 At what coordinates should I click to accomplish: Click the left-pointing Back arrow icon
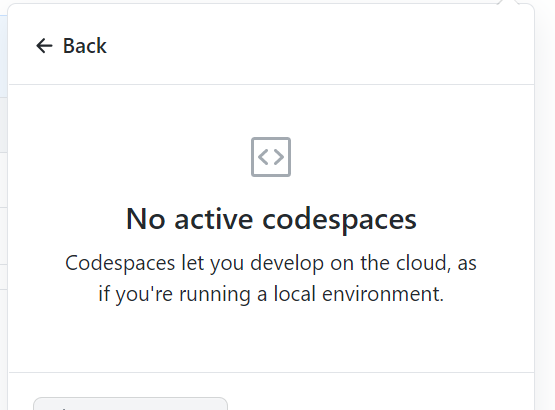click(44, 46)
